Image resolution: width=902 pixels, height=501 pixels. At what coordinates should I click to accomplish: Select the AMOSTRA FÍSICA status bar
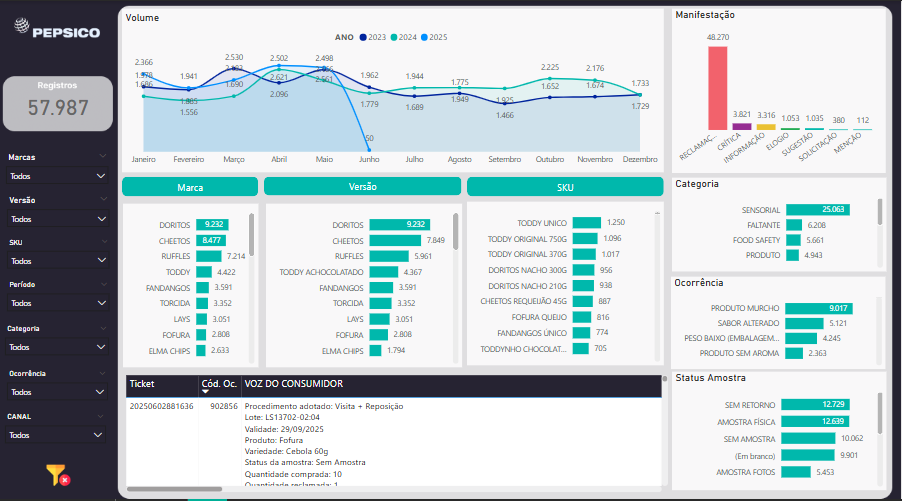click(x=815, y=421)
